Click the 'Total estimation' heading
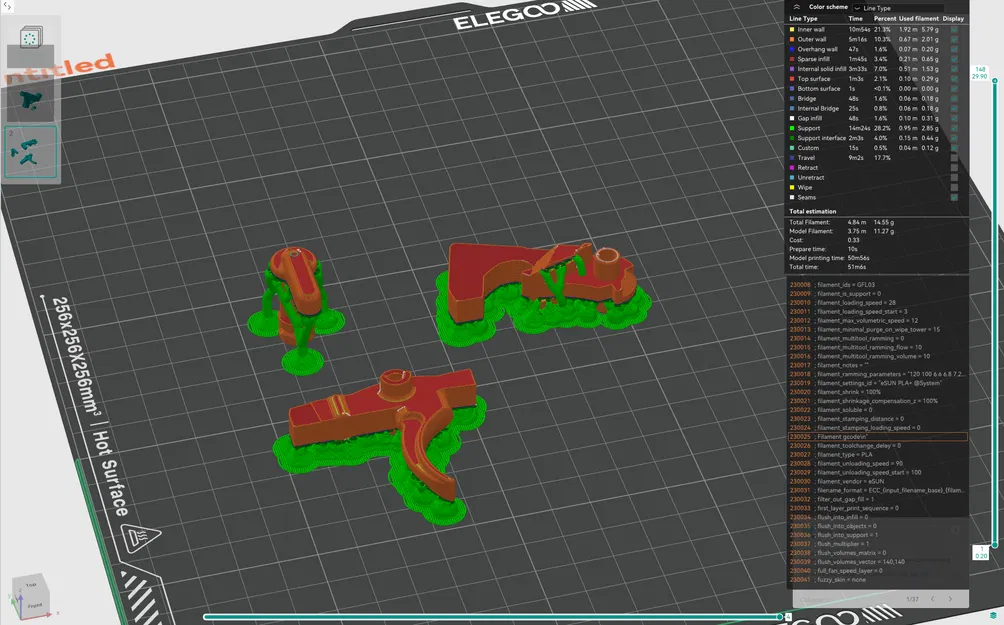 tap(813, 211)
